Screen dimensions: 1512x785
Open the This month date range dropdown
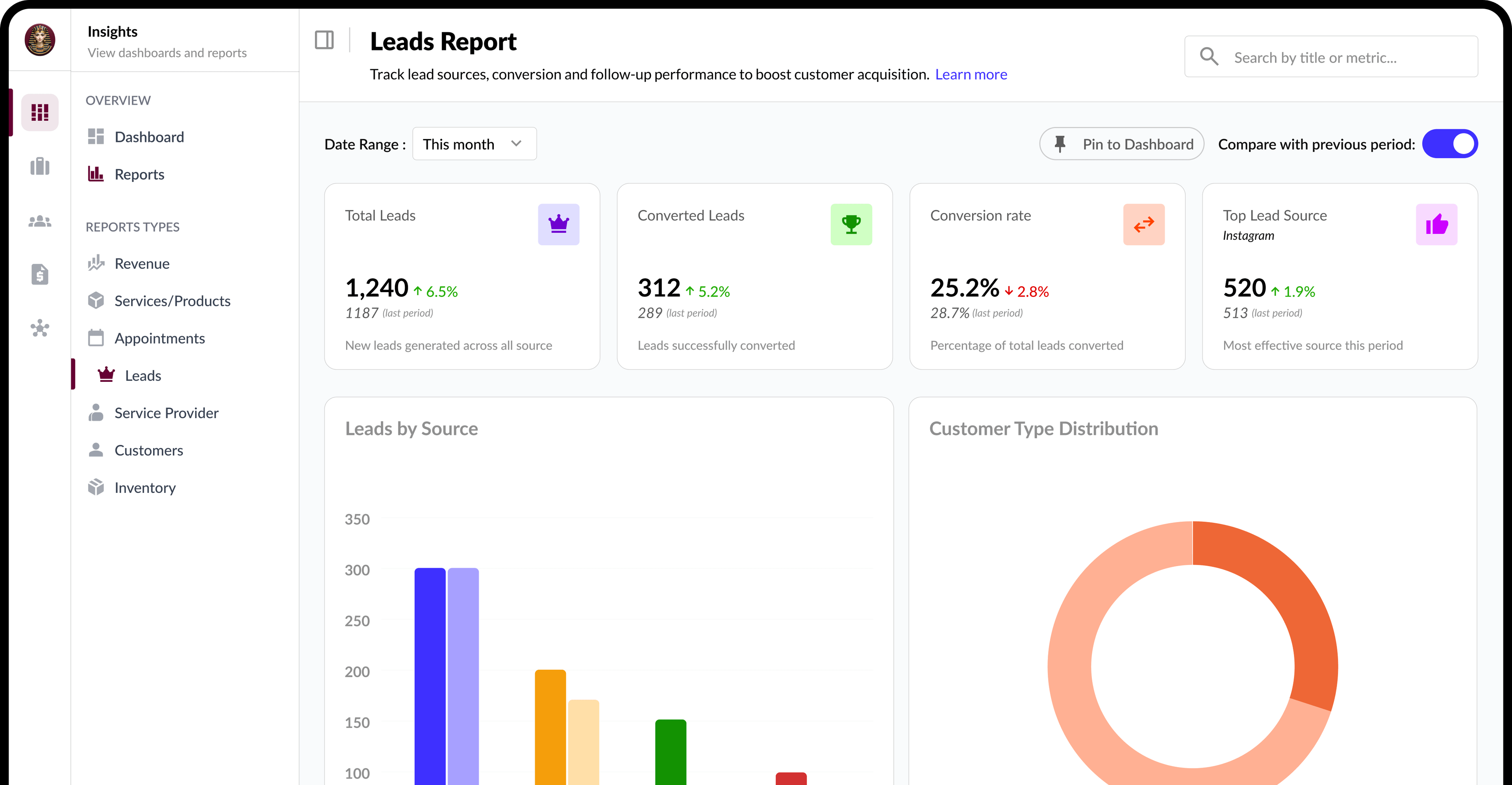(x=474, y=144)
